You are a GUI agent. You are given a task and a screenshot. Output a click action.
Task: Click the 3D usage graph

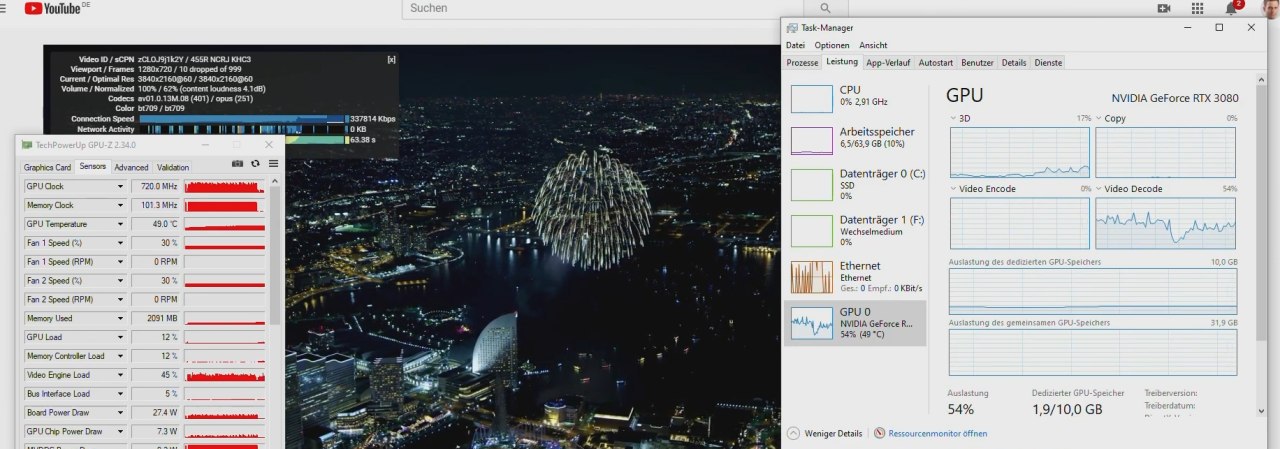coord(1019,152)
